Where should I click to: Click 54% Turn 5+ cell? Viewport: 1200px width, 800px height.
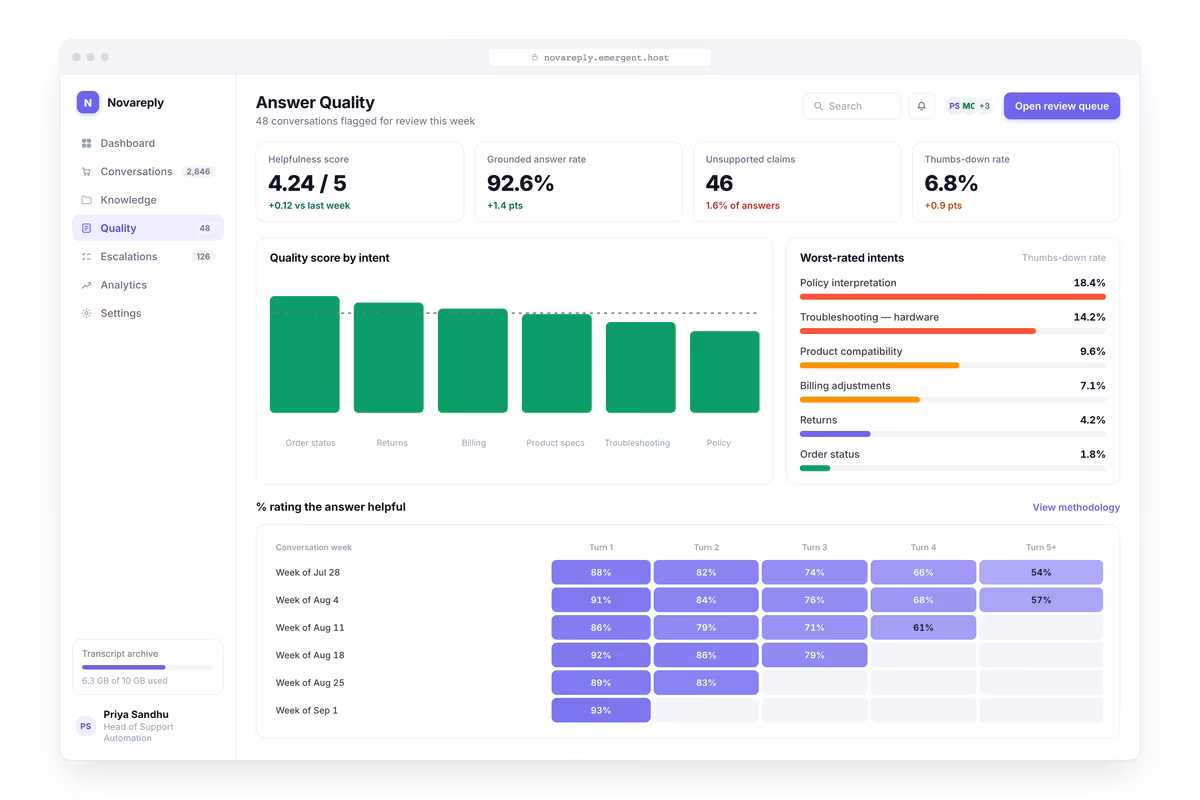1041,573
